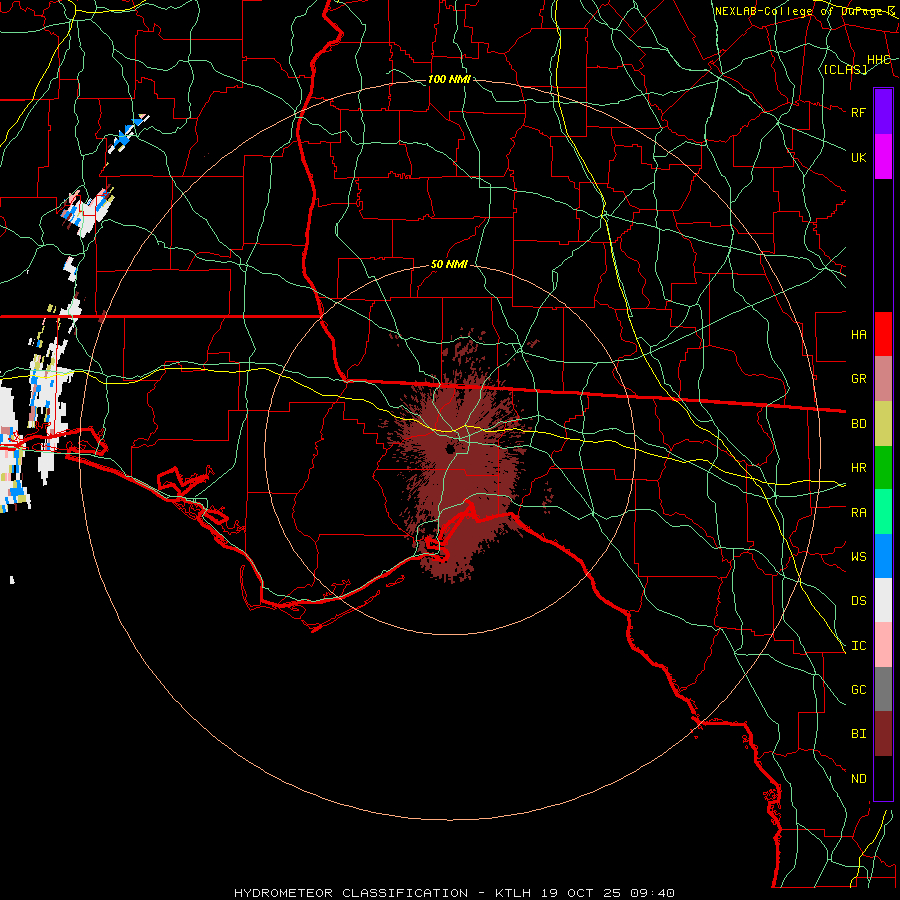The image size is (900, 900).
Task: Click the ND legend label
Action: point(859,779)
